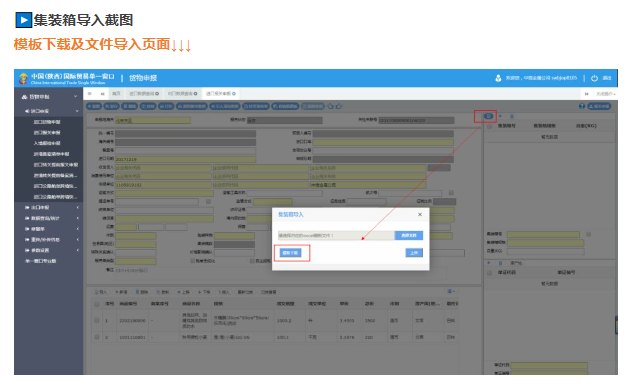Click goods code 2202190090 in row 1
This screenshot has height=385, width=632.
pyautogui.click(x=132, y=321)
